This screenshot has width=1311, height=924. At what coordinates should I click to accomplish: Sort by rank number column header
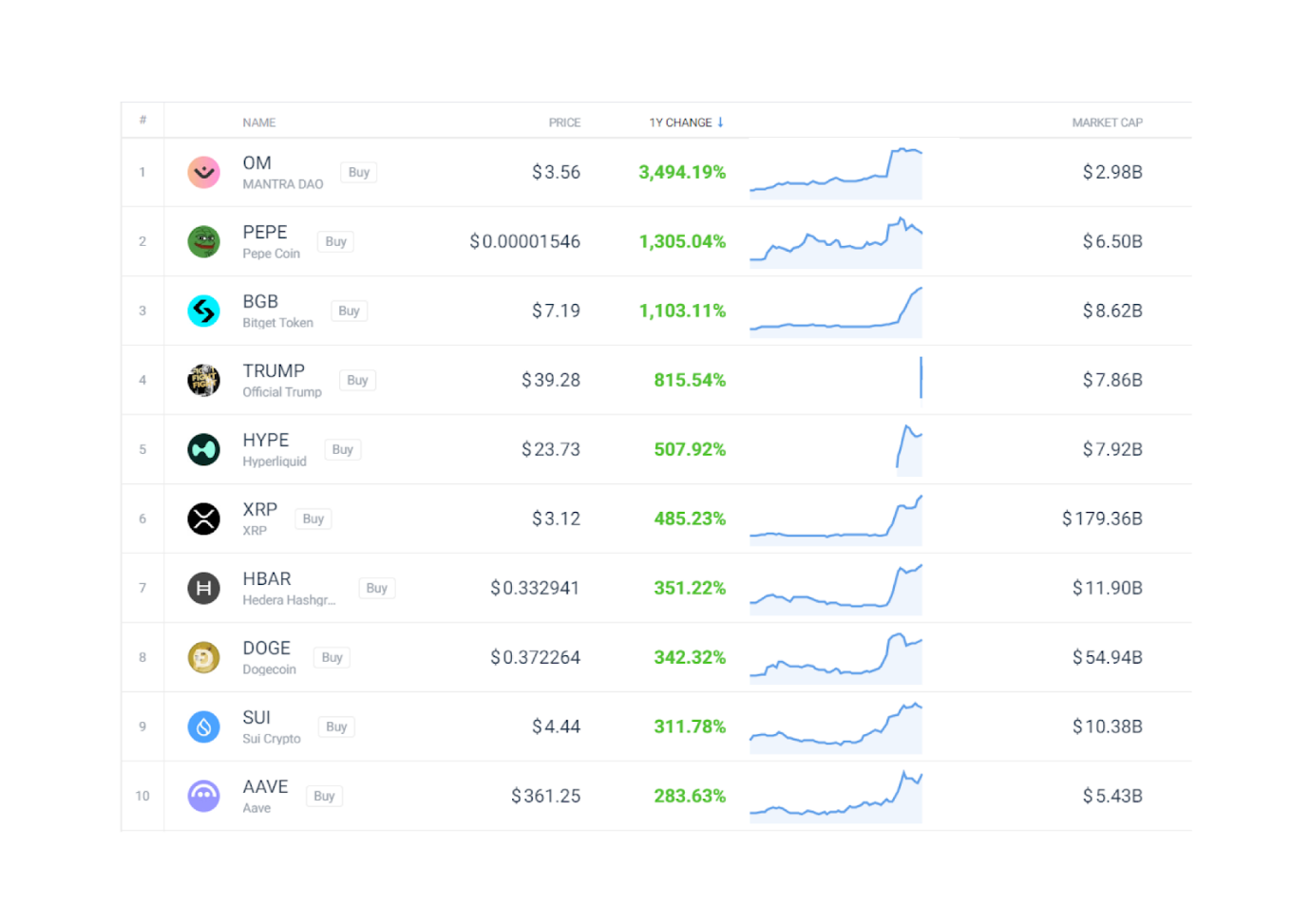(142, 120)
